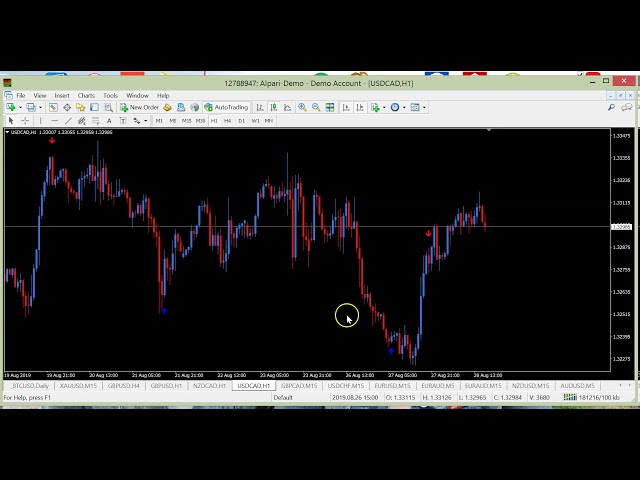Open the search magnifier icon
The height and width of the screenshot is (480, 640).
(x=611, y=107)
